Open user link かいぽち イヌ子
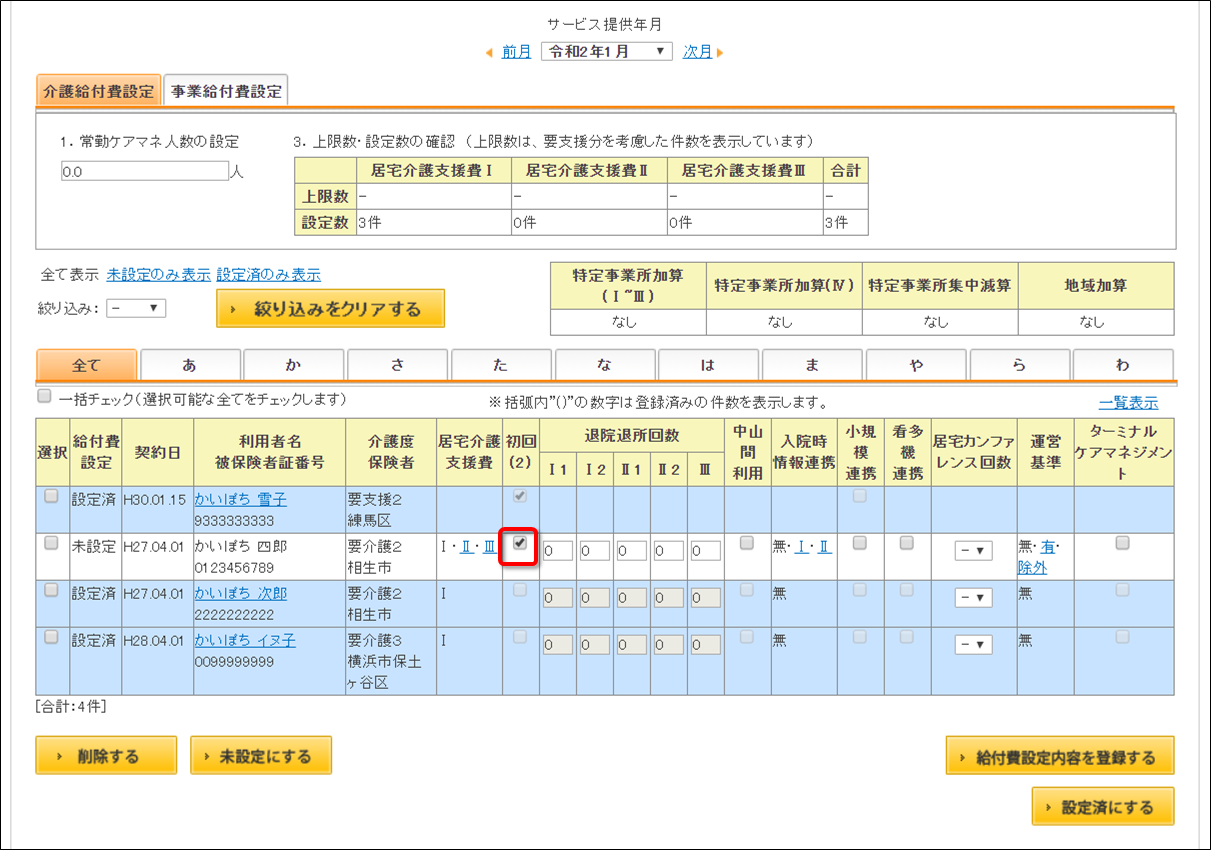The image size is (1211, 850). tap(245, 640)
